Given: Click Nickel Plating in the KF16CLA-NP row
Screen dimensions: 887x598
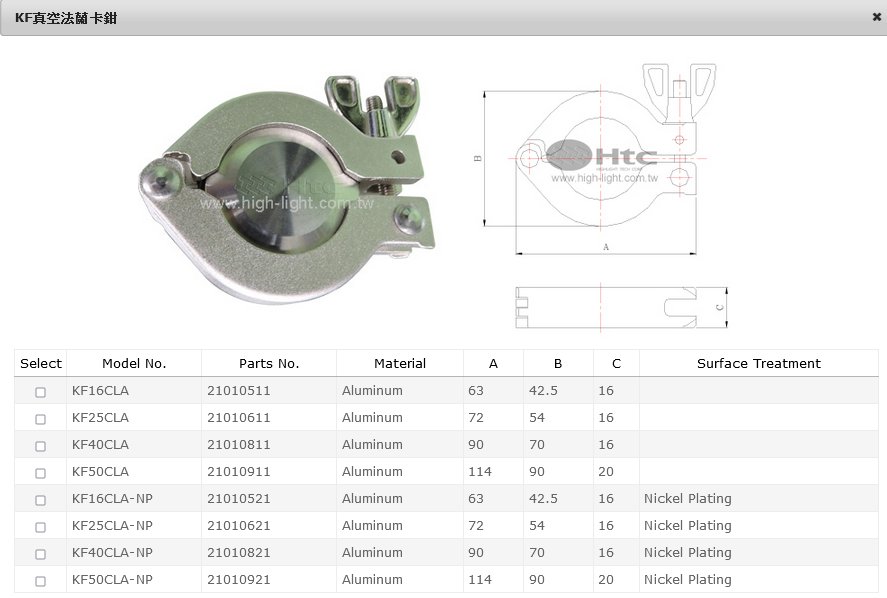Looking at the screenshot, I should coord(688,499).
